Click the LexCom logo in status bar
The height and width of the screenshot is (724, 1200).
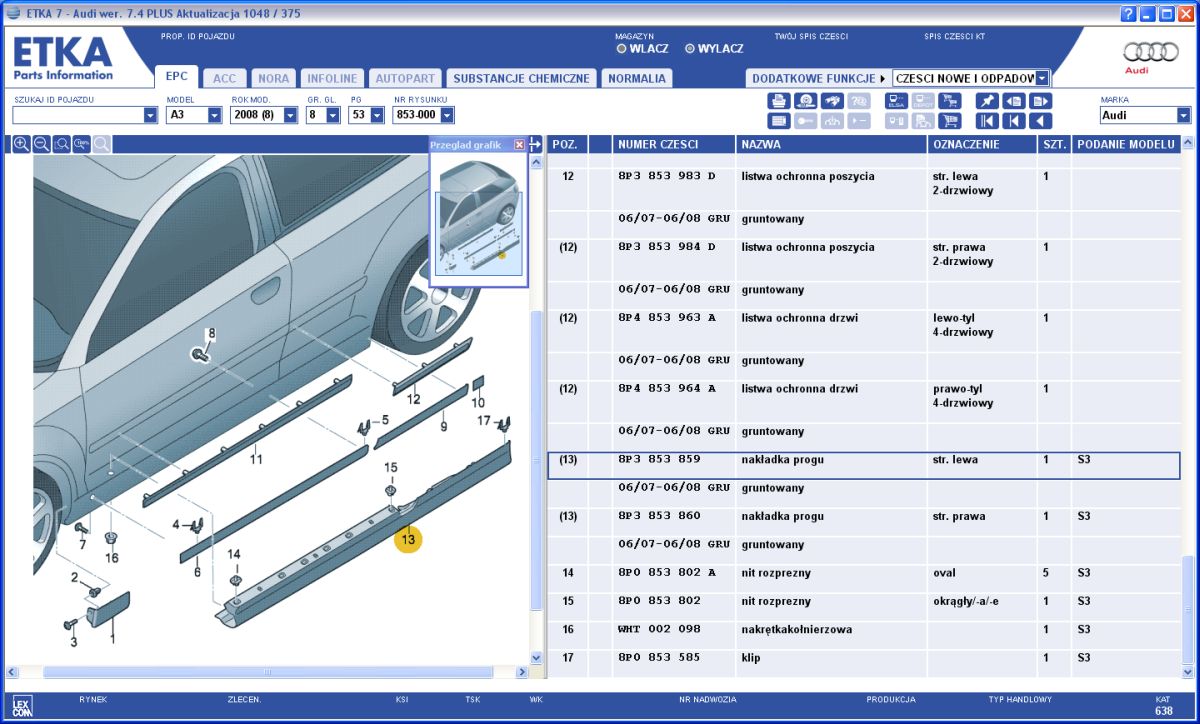tap(23, 705)
